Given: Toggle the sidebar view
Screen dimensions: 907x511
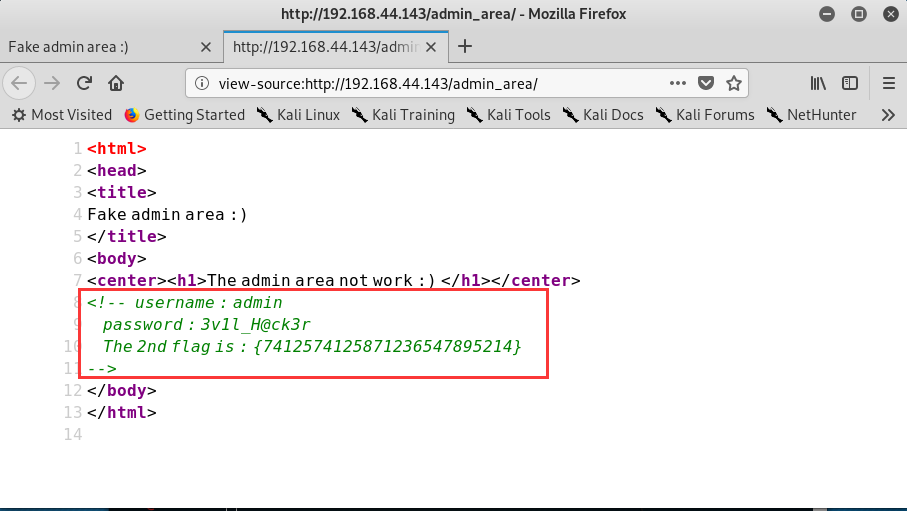Looking at the screenshot, I should (850, 83).
